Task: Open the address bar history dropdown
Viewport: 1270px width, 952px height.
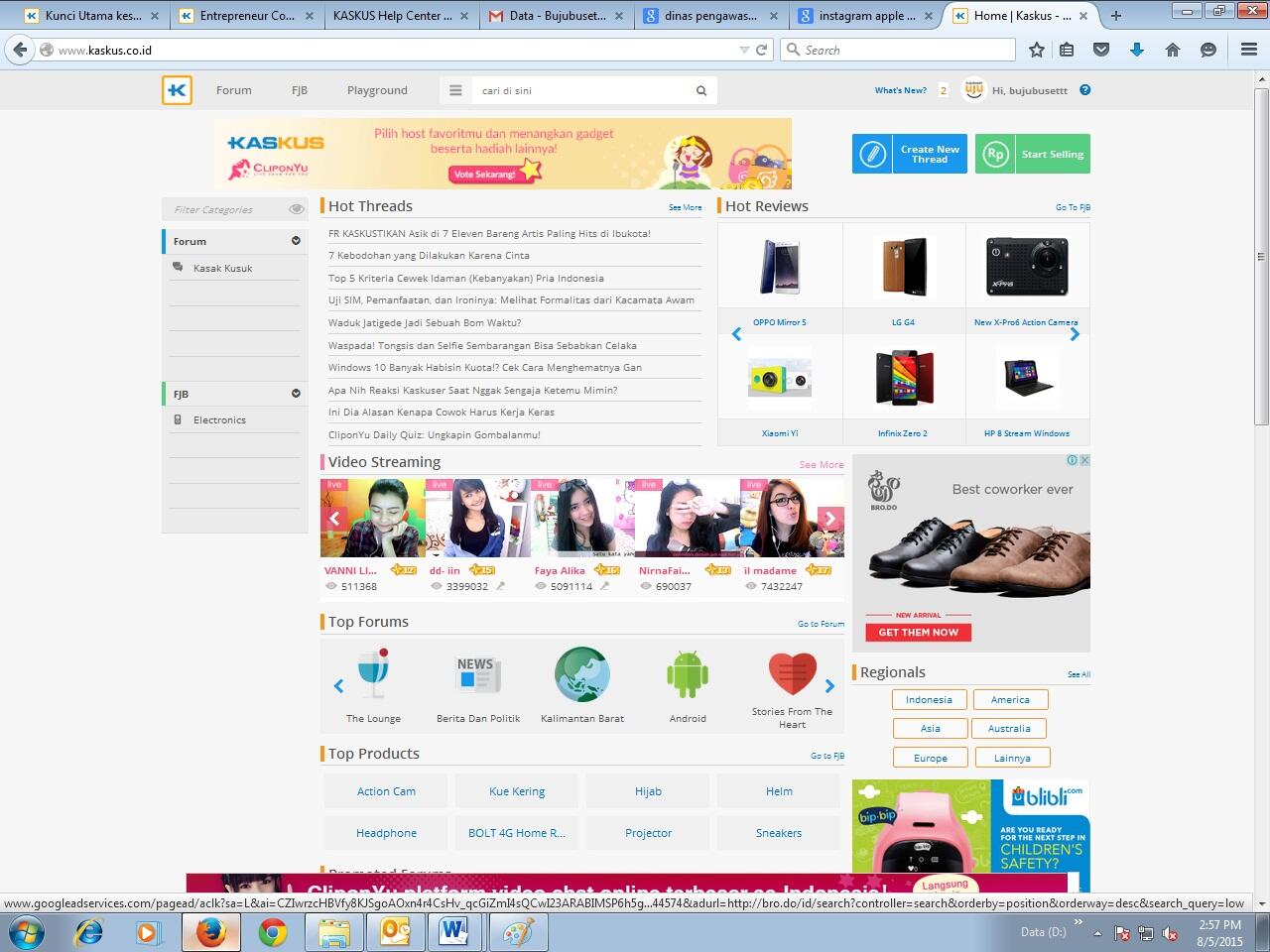Action: coord(744,50)
